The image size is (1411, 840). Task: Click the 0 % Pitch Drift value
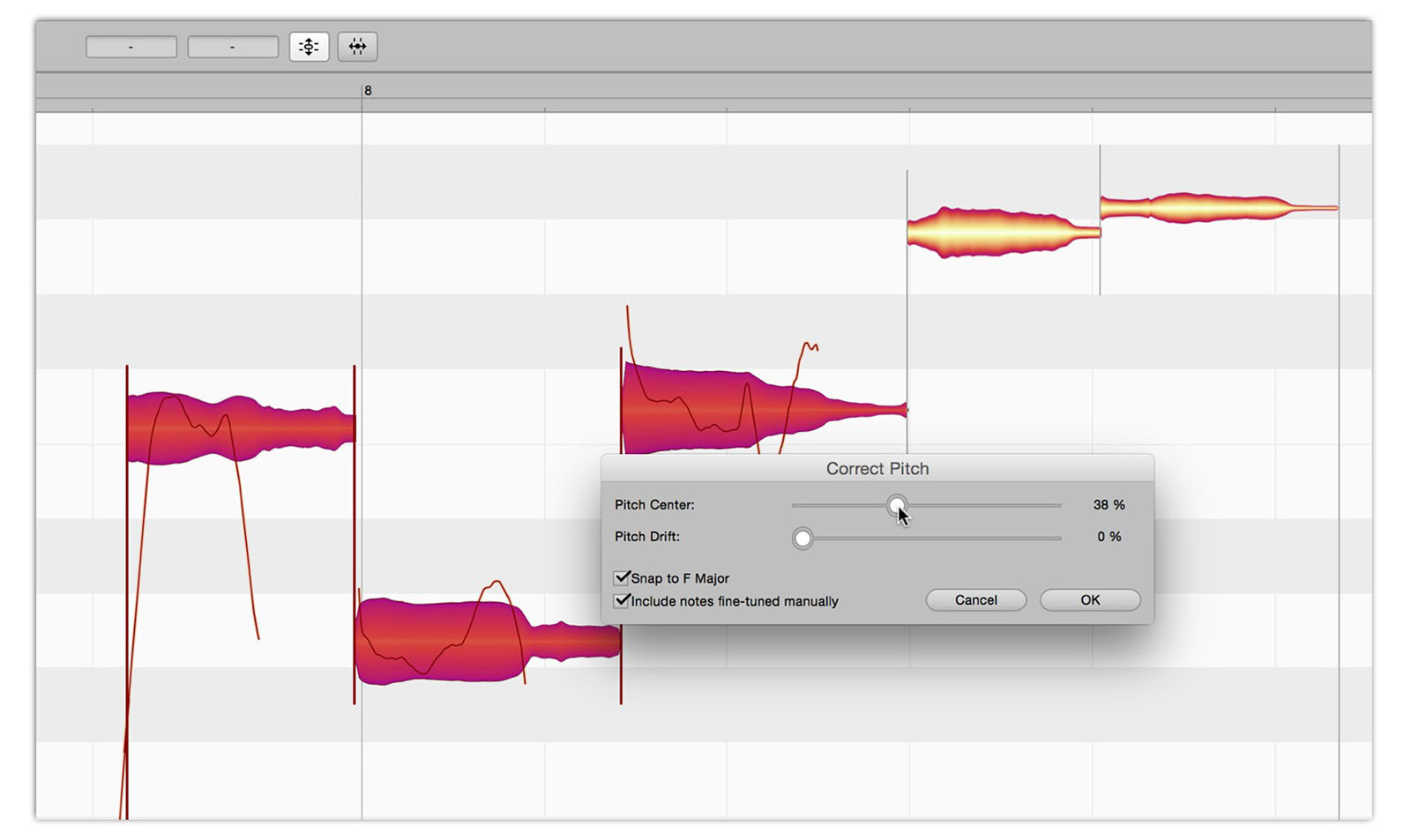coord(1109,537)
